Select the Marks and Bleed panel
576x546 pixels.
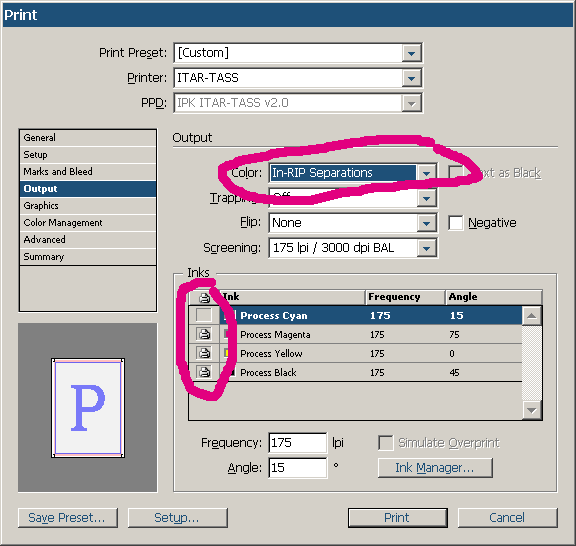pyautogui.click(x=88, y=172)
